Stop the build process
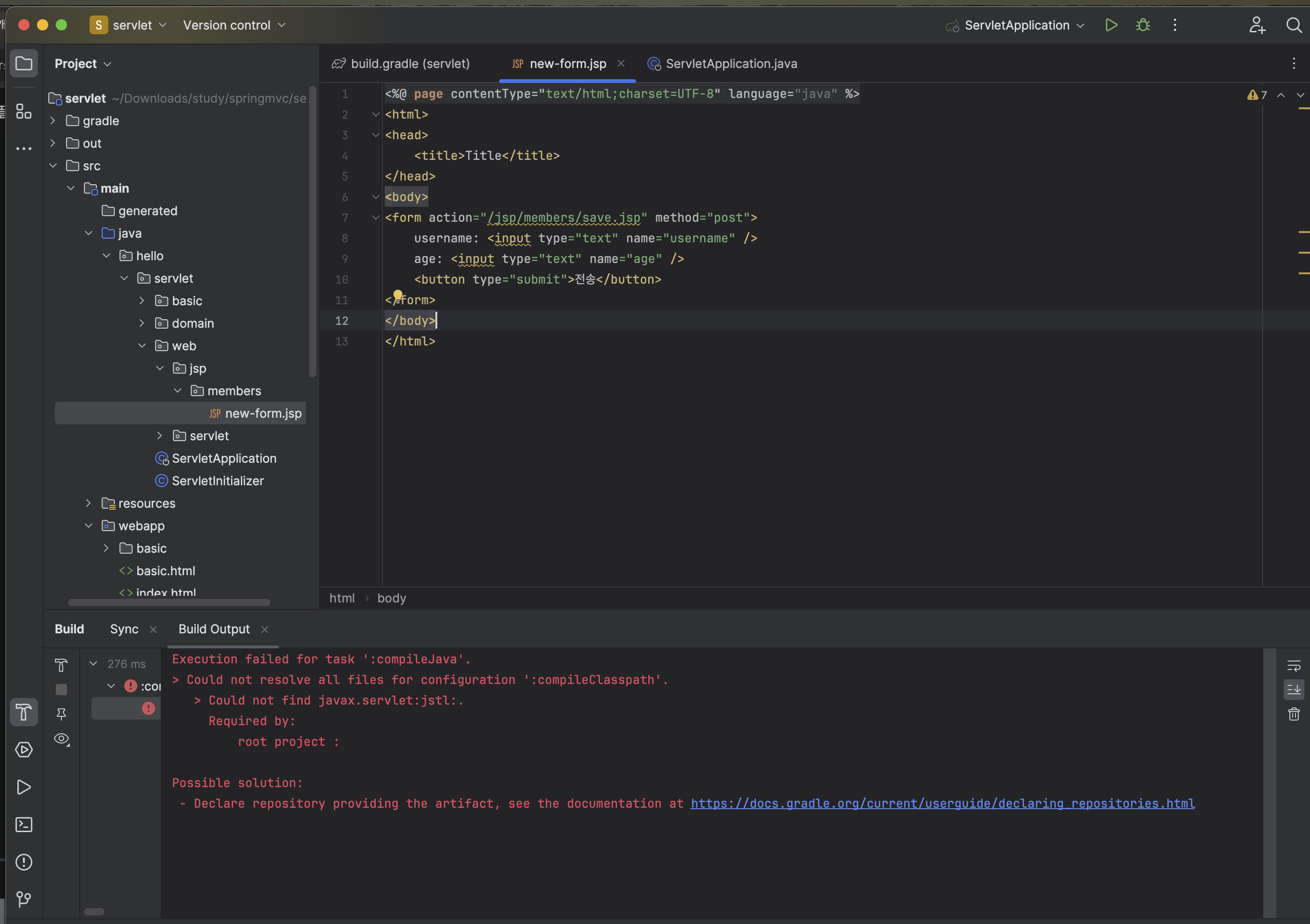1310x924 pixels. (x=61, y=690)
